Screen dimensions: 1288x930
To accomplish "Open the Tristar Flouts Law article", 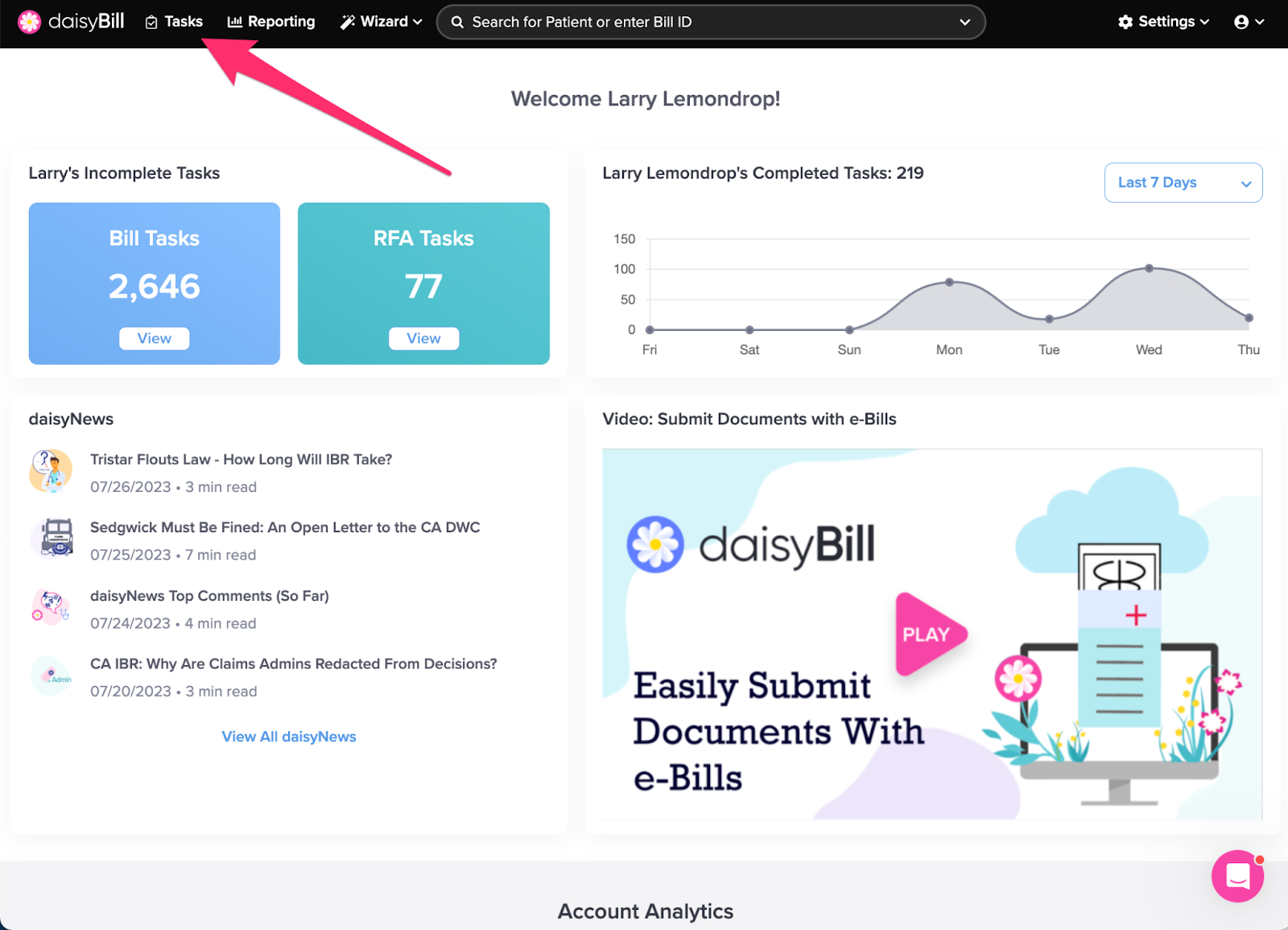I will 240,459.
